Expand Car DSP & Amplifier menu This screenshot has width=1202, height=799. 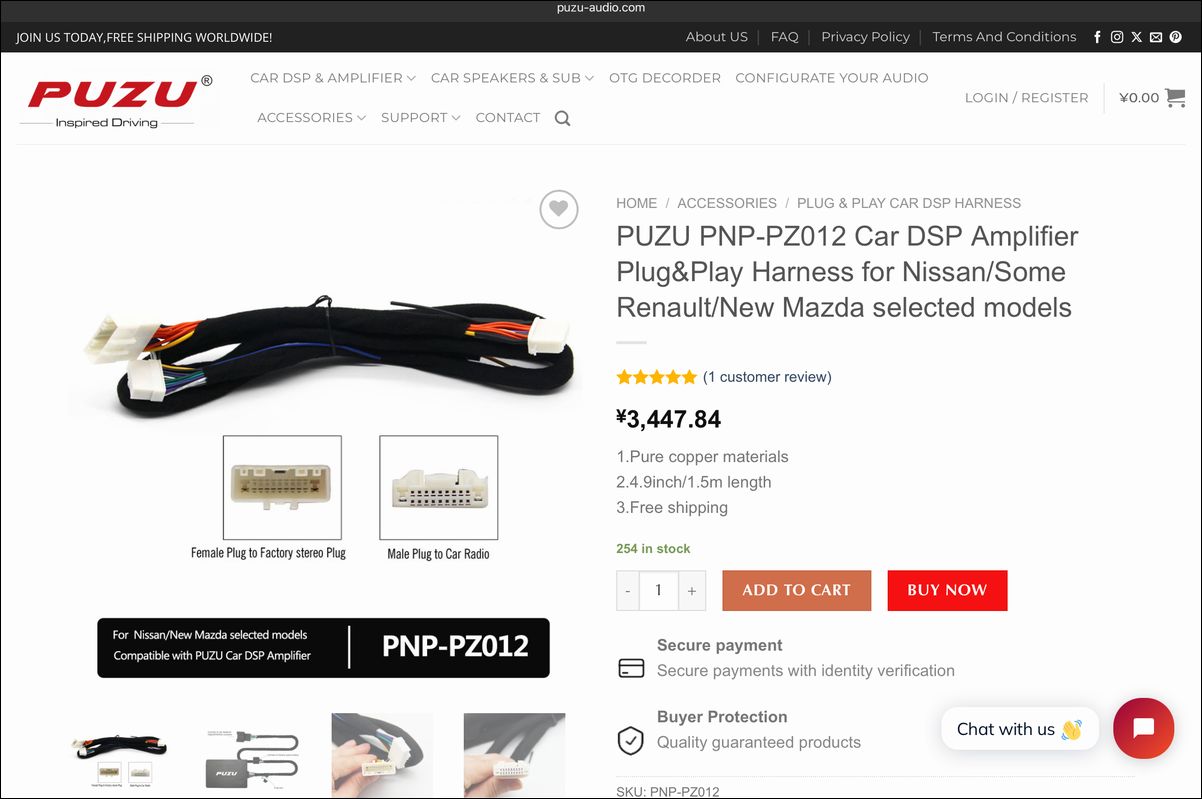click(333, 78)
